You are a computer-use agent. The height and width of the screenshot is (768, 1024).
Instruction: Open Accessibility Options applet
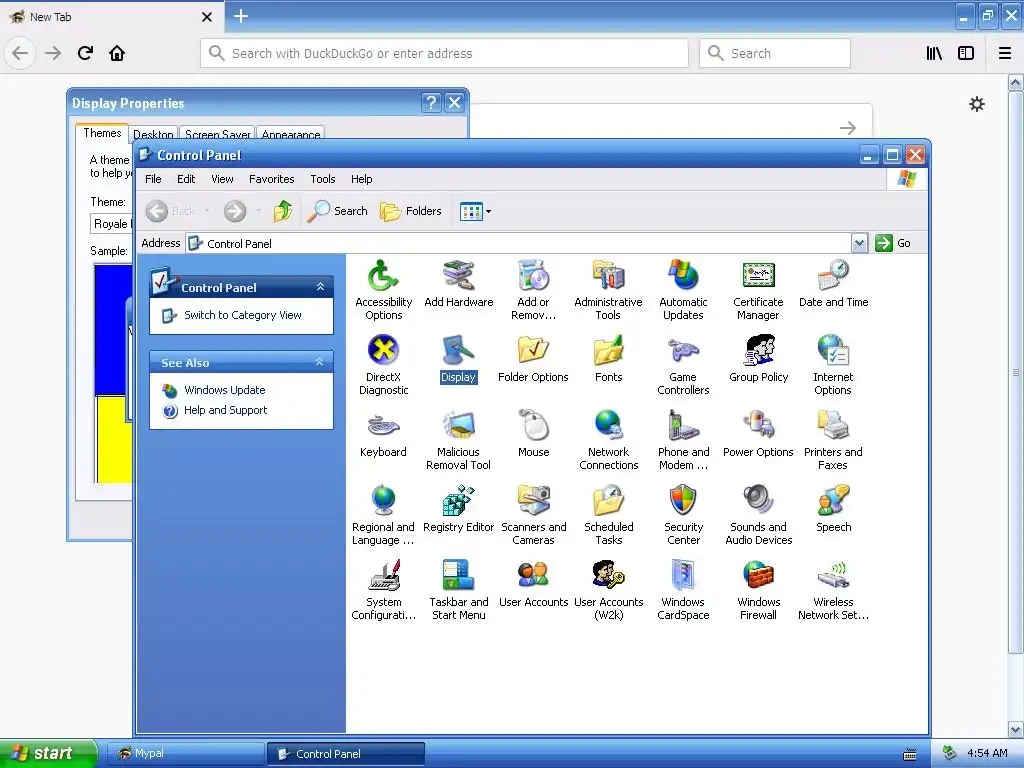(383, 290)
